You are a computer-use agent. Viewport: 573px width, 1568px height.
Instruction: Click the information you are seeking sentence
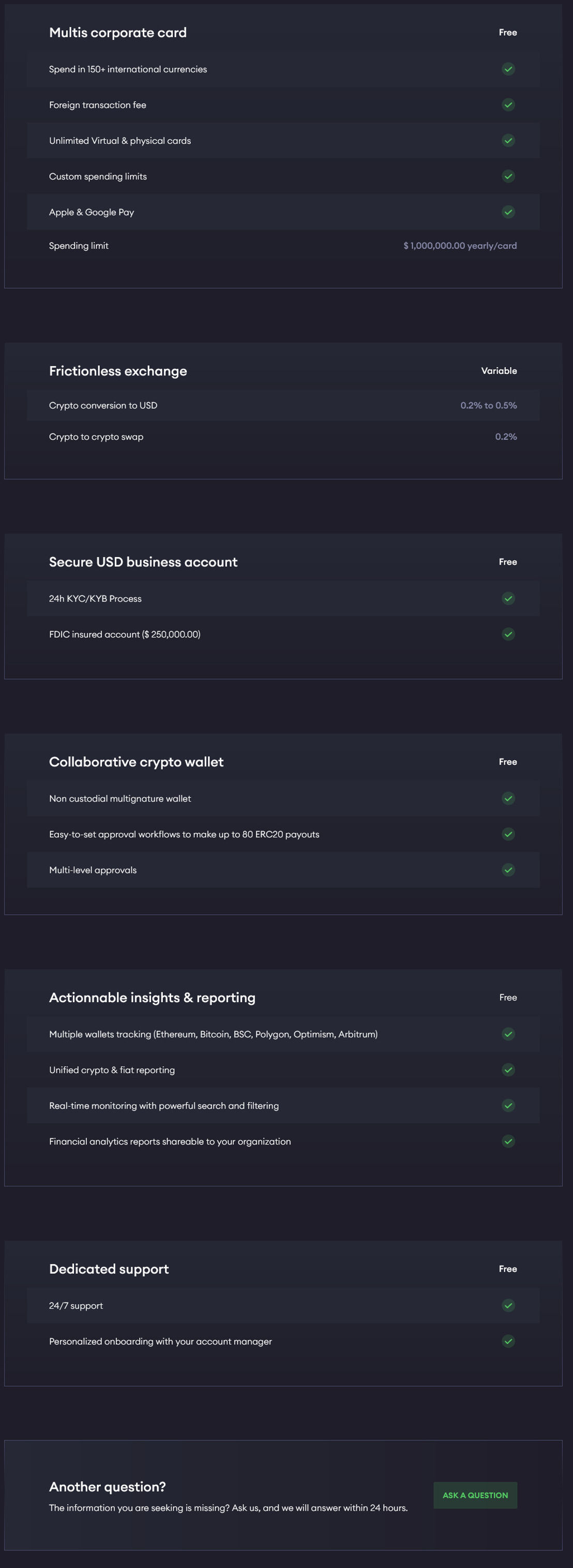pos(229,1507)
